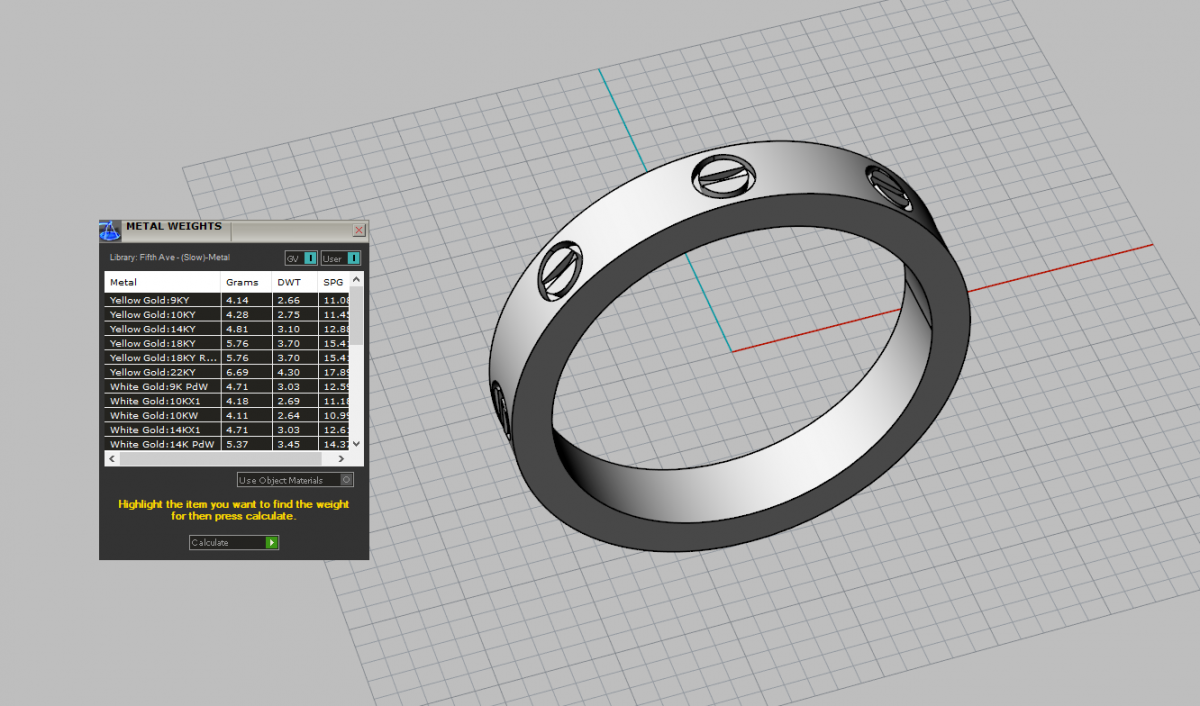The image size is (1200, 706).
Task: Click the green Calculate arrow icon
Action: (x=271, y=542)
